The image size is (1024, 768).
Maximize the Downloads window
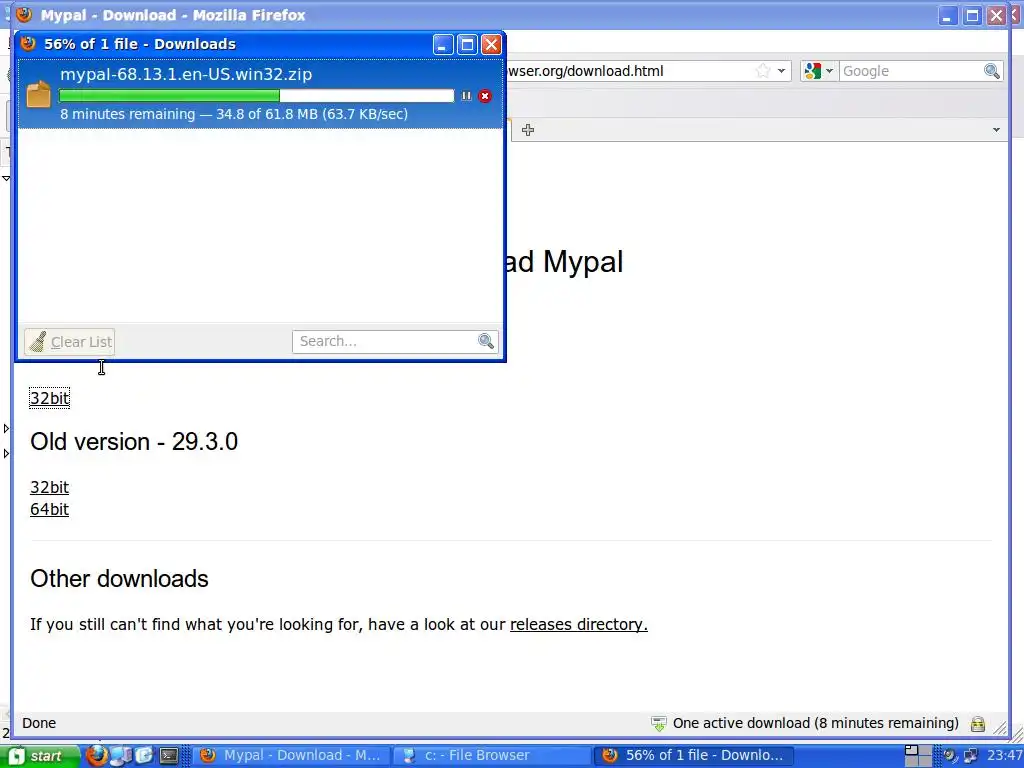[x=467, y=44]
